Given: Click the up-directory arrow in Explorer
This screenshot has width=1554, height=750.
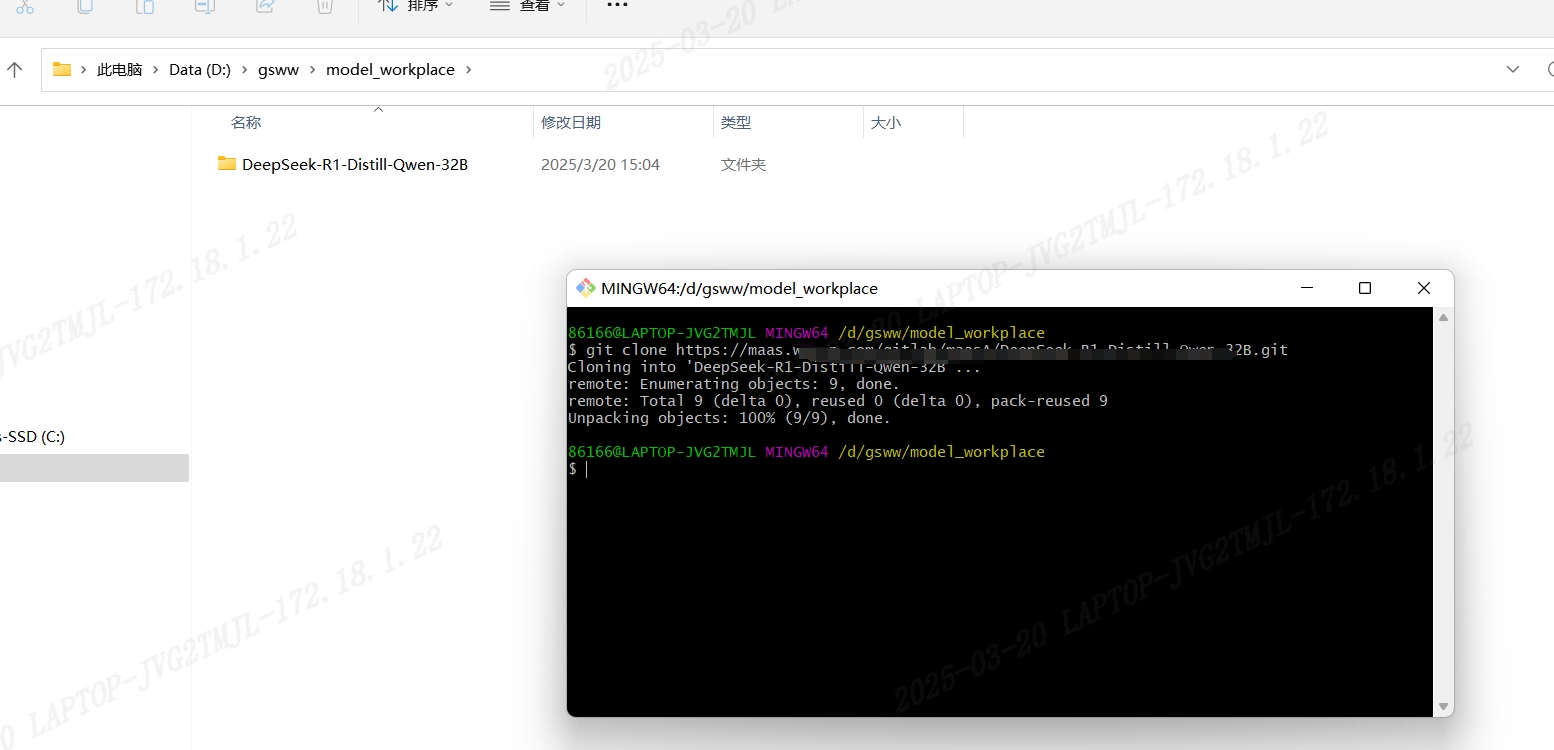Looking at the screenshot, I should point(14,69).
